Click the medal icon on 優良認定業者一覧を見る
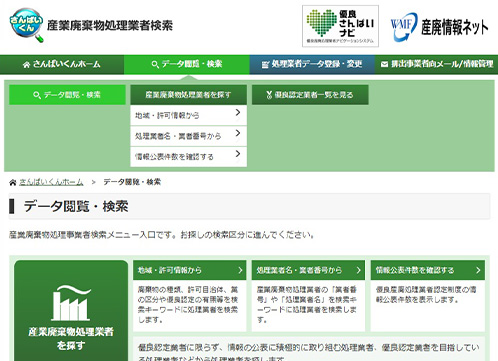Screen dimensions: 498x361 coord(269,95)
